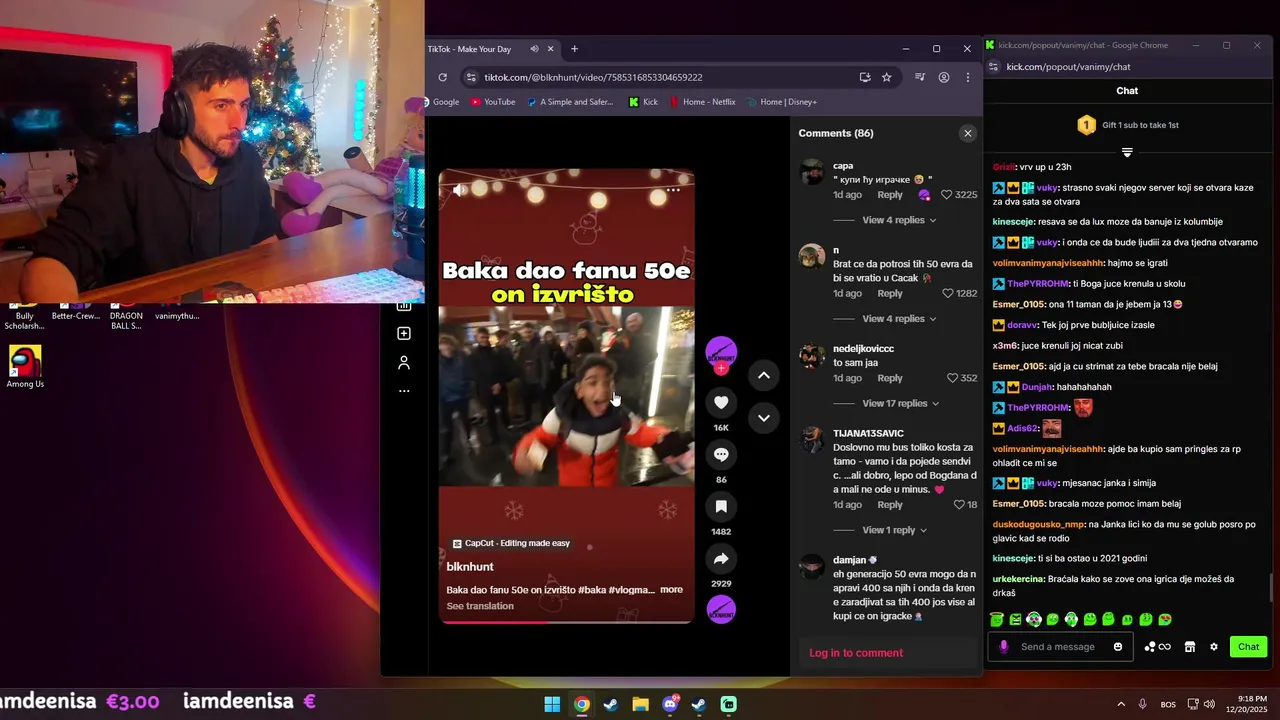Reply to nedeljkoviccc's comment

point(890,378)
